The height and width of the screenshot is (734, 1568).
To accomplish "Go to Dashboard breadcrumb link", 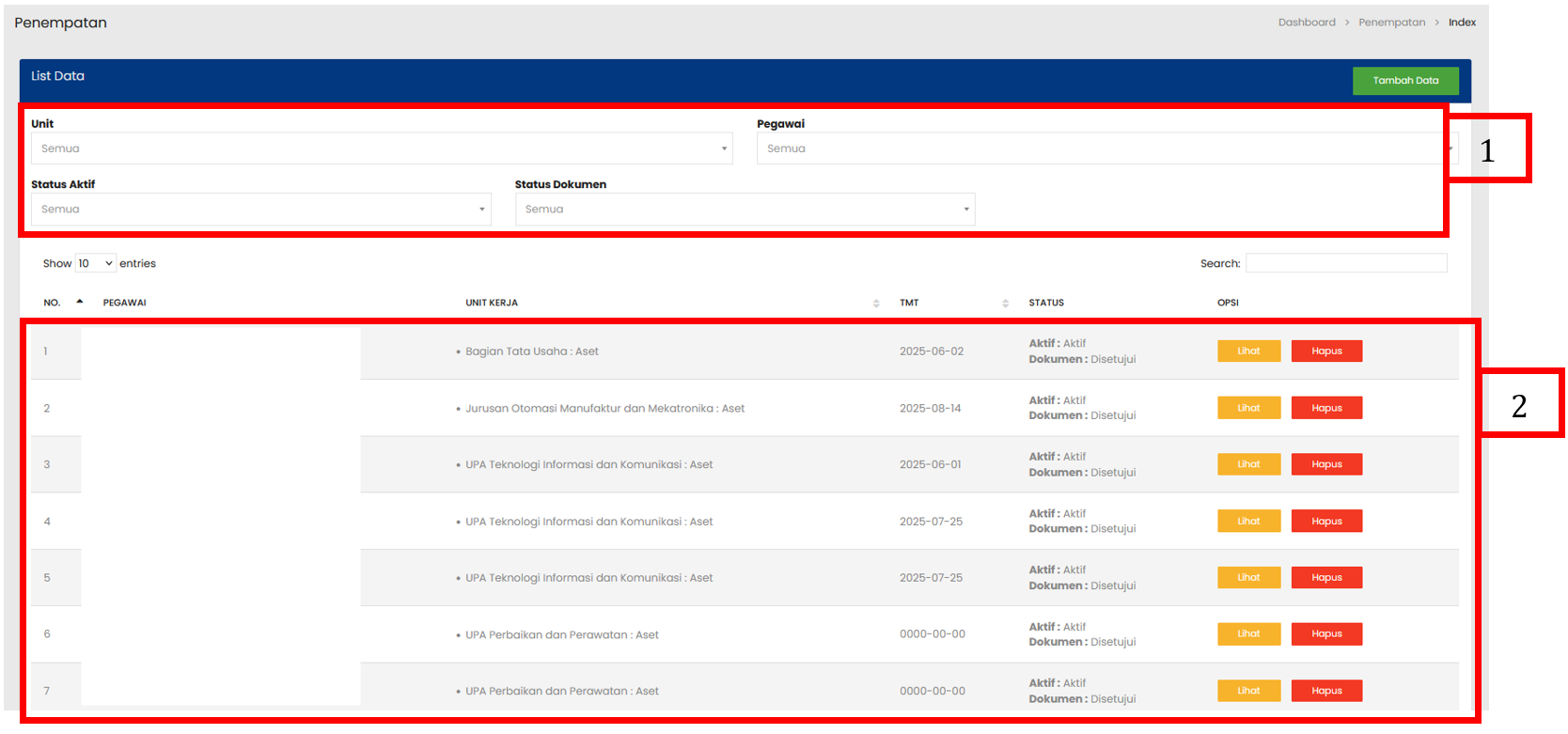I will [x=1306, y=23].
